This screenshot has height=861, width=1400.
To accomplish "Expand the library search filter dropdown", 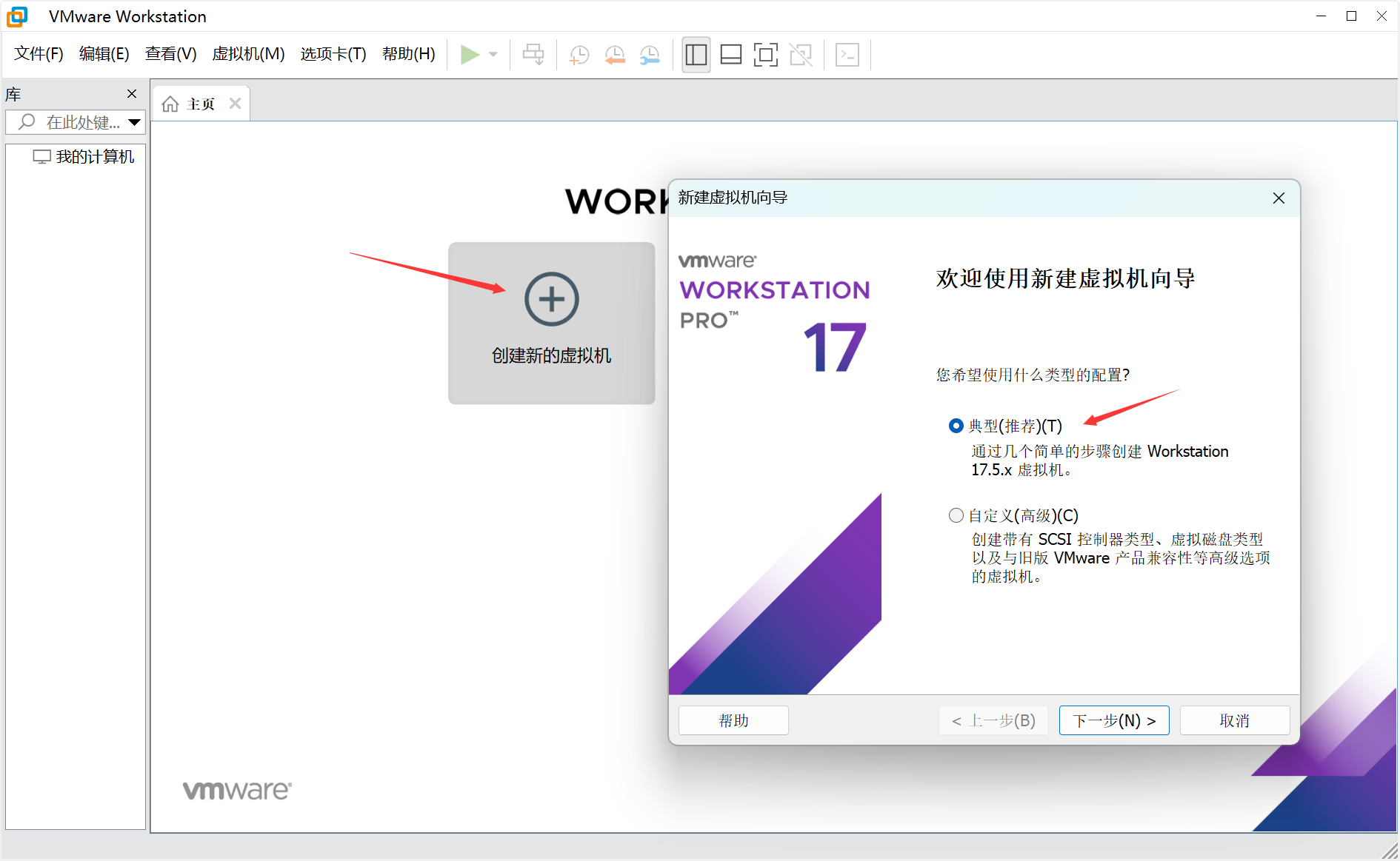I will point(135,122).
